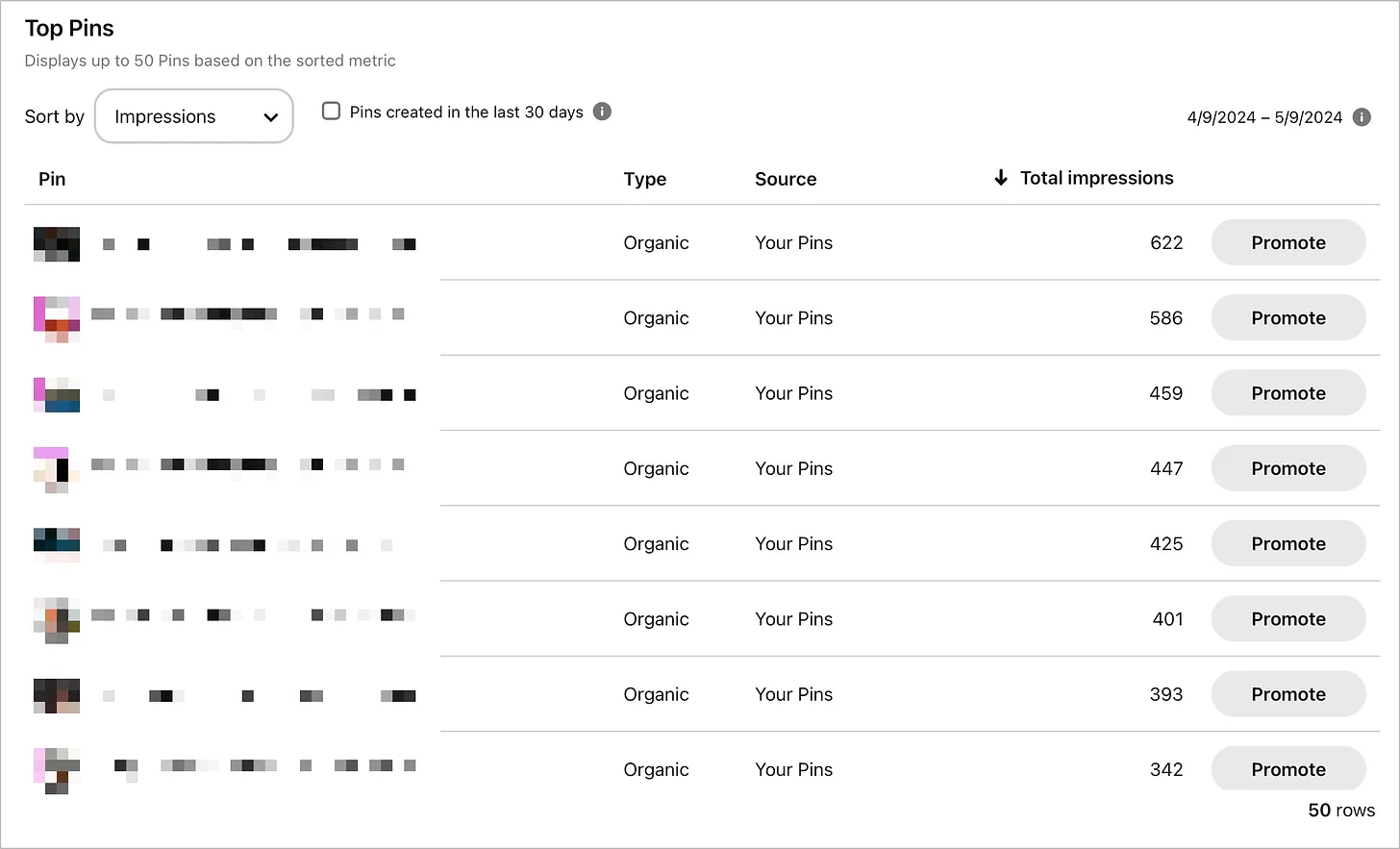Open the Sort by Impressions dropdown
This screenshot has width=1400, height=849.
click(x=193, y=116)
